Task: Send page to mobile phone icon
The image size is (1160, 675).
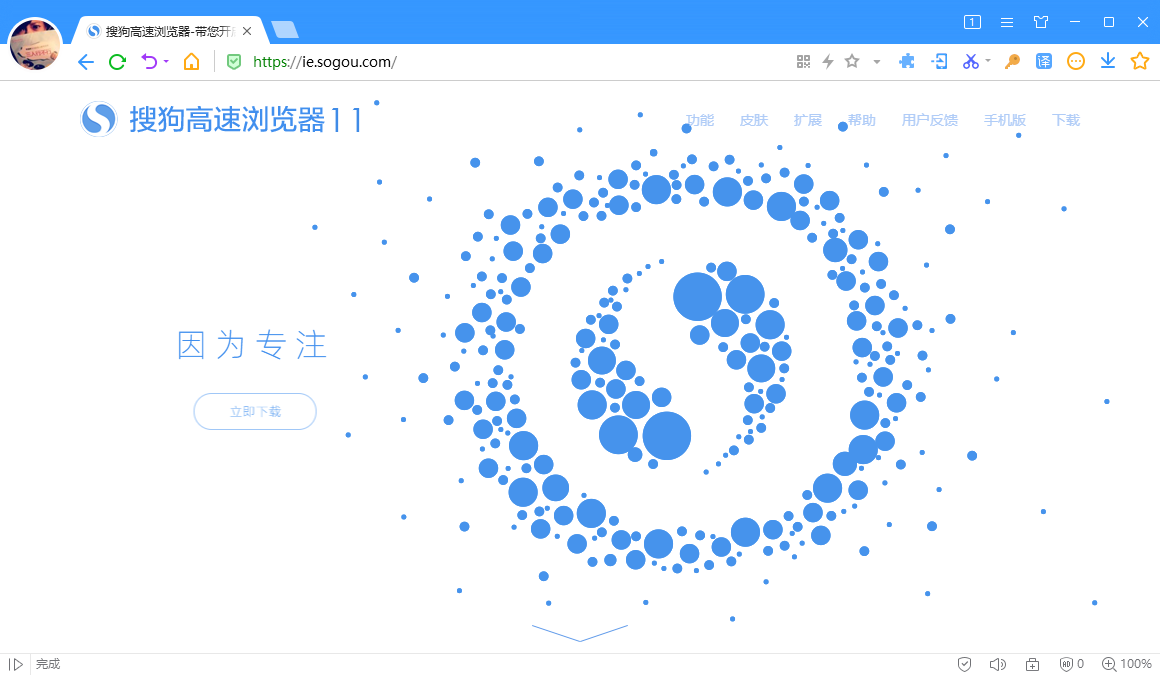Action: (x=940, y=62)
